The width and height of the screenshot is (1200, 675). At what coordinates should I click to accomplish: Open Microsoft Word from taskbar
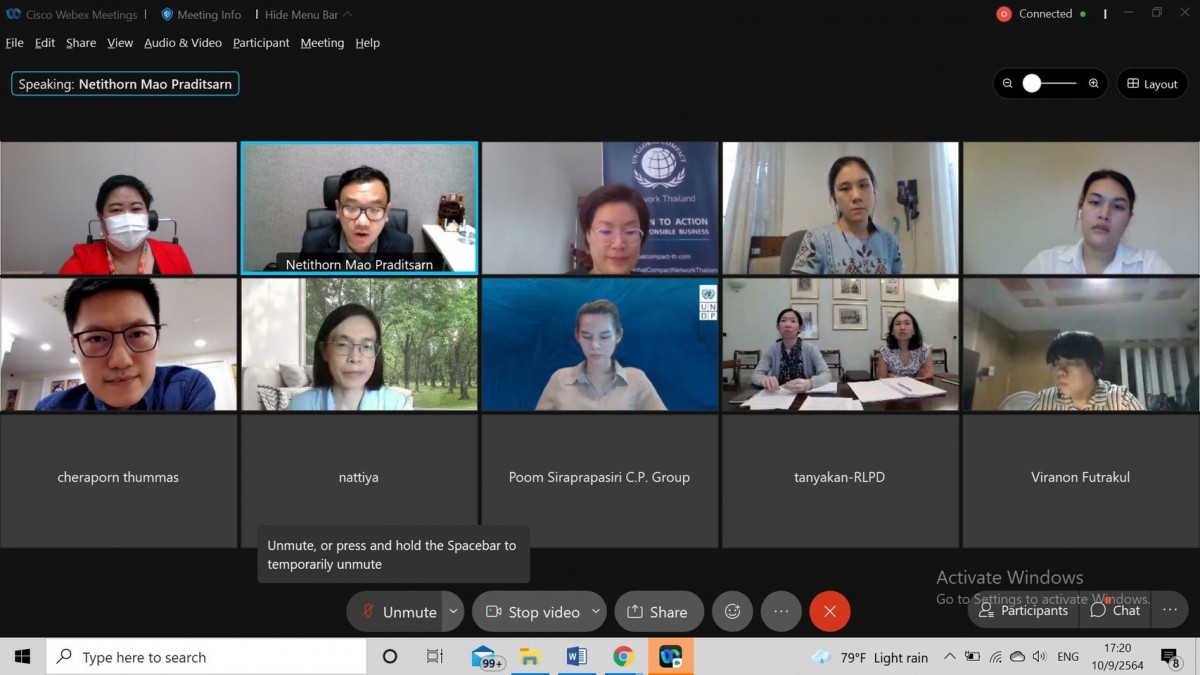coord(577,657)
